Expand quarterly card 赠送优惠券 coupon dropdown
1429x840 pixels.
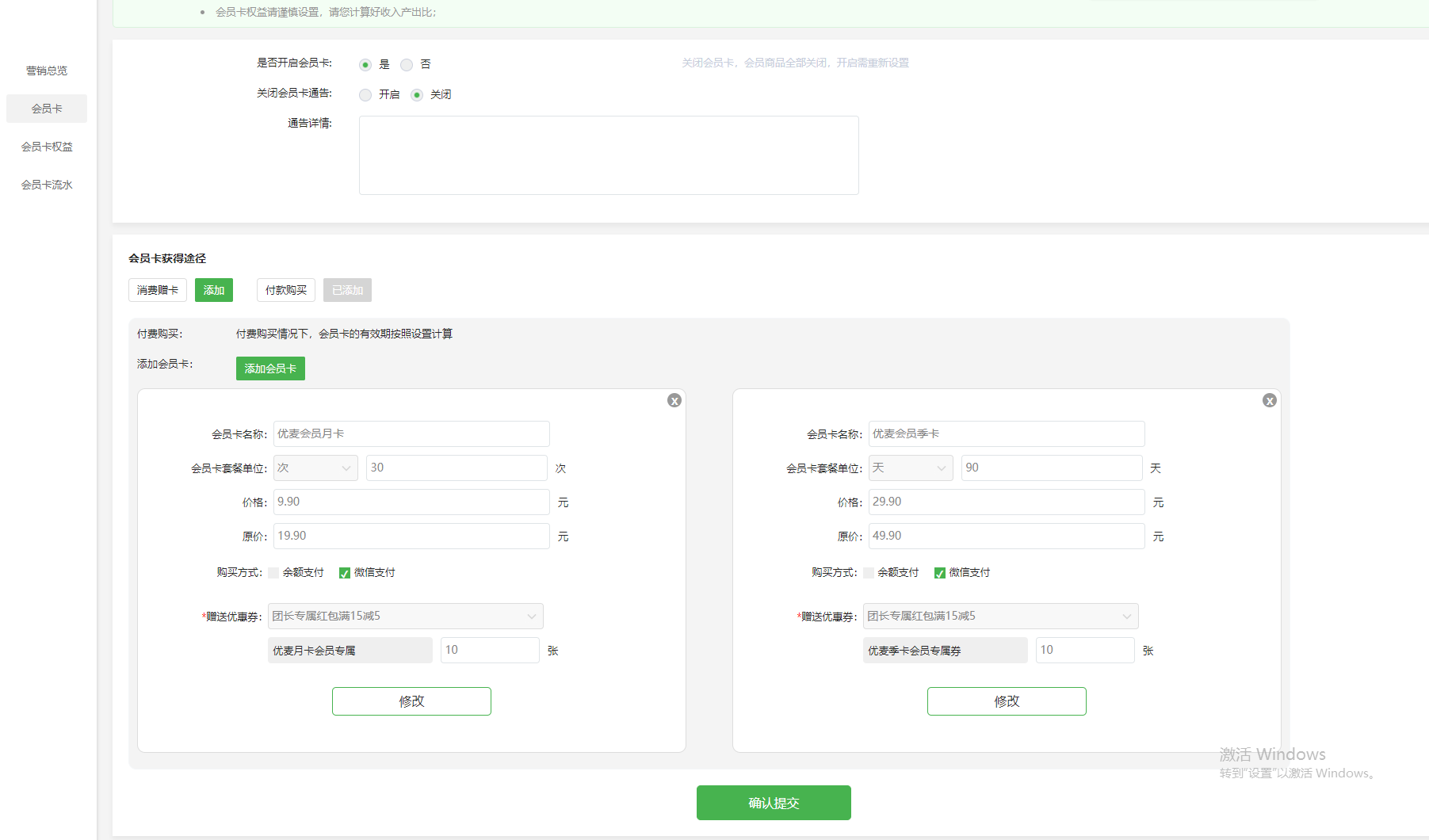click(x=1000, y=617)
